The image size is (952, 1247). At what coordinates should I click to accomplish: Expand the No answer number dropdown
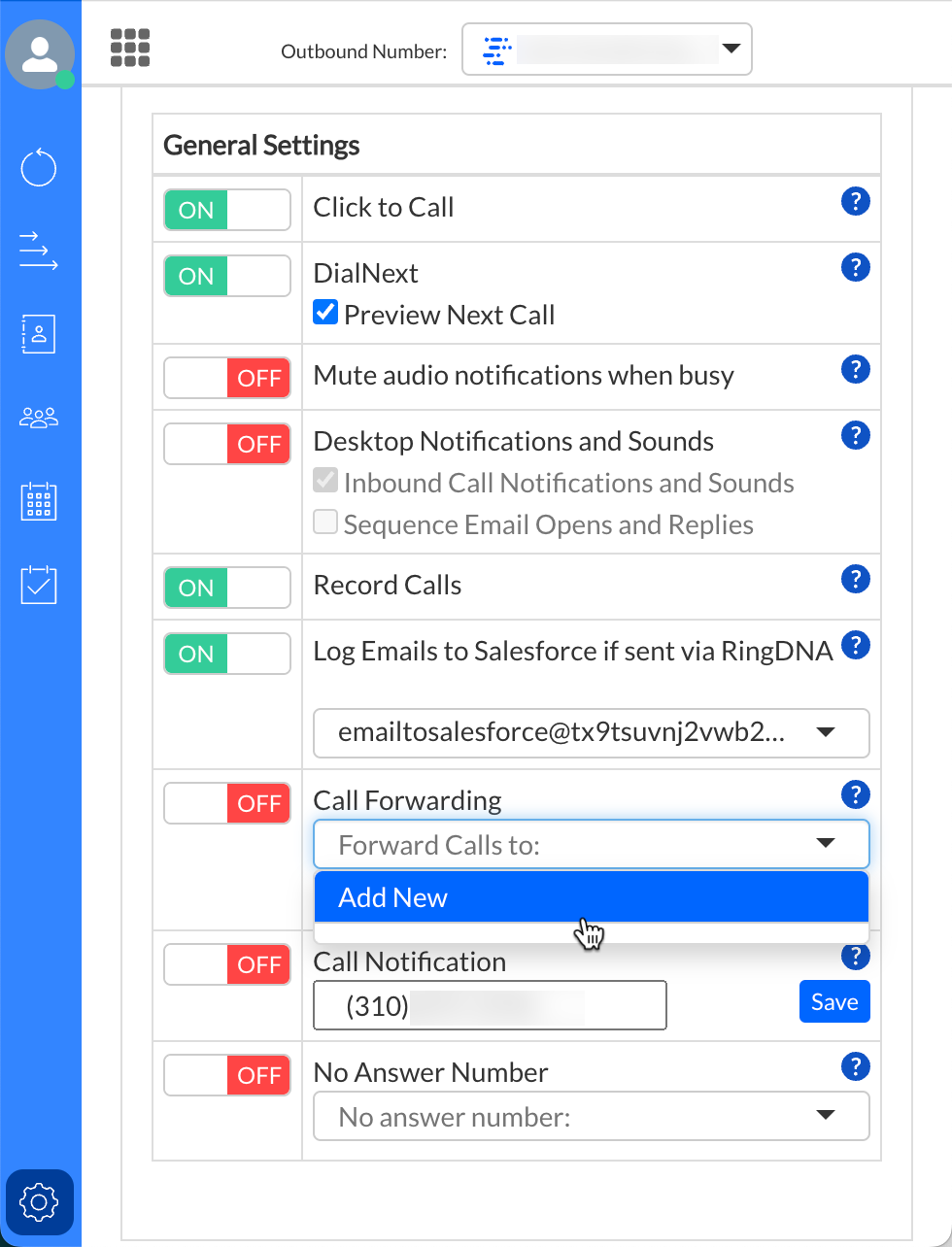(591, 1117)
